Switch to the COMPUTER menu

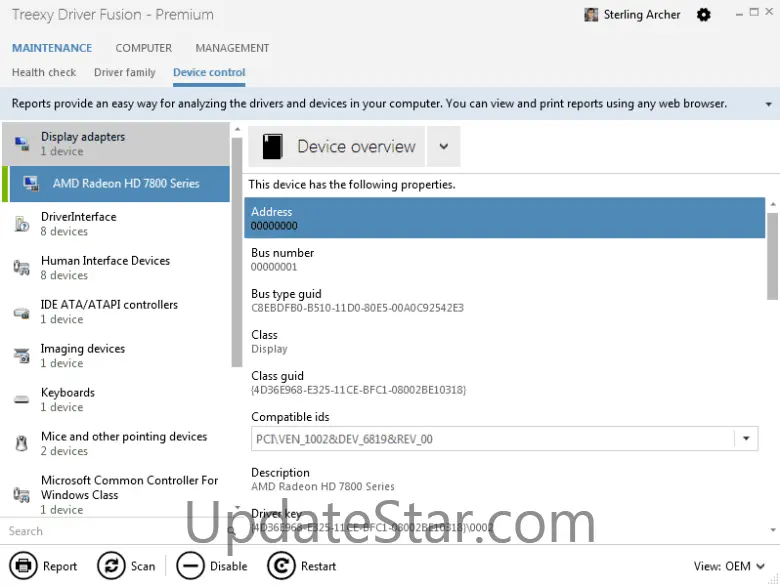point(144,48)
